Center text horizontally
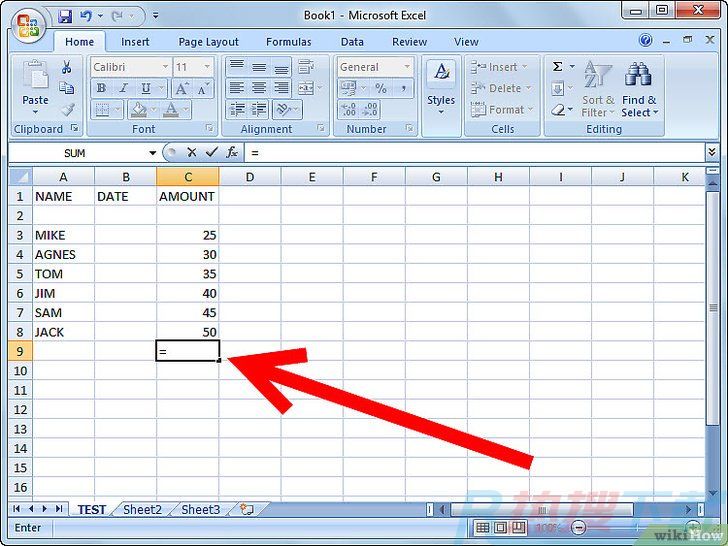Viewport: 728px width, 546px height. point(259,87)
